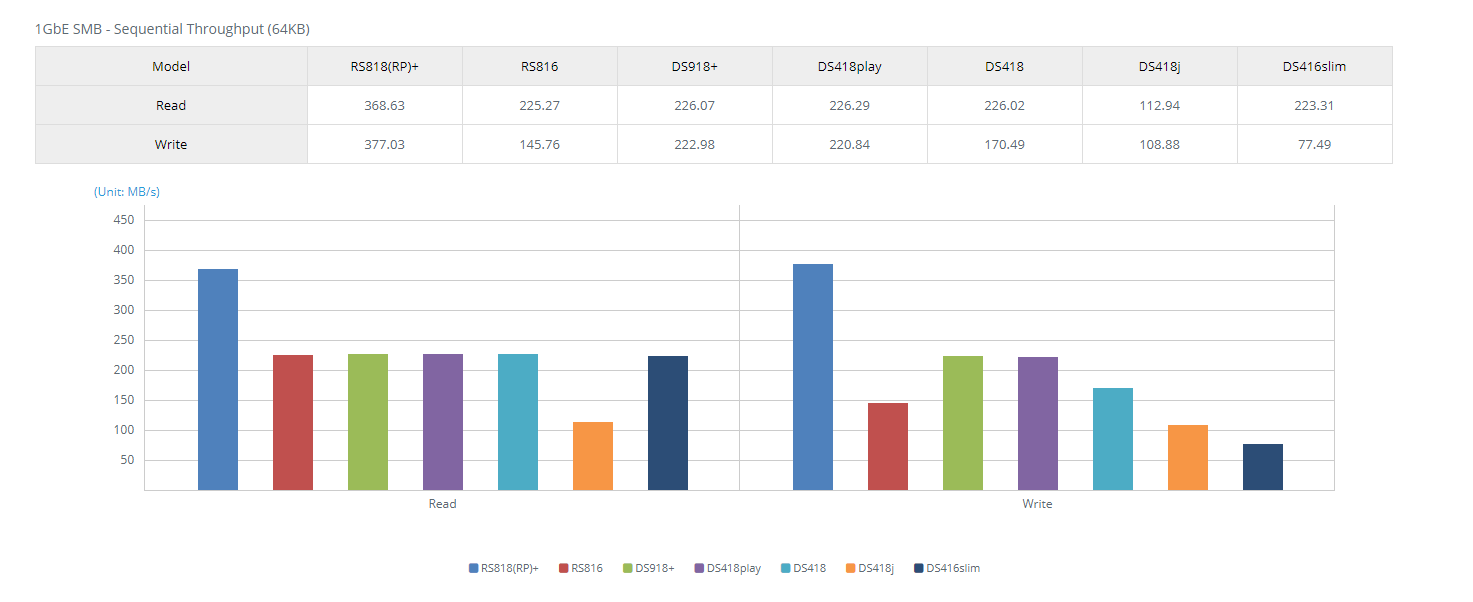Toggle DS918+ series in chart legend
The height and width of the screenshot is (602, 1473).
(x=648, y=568)
